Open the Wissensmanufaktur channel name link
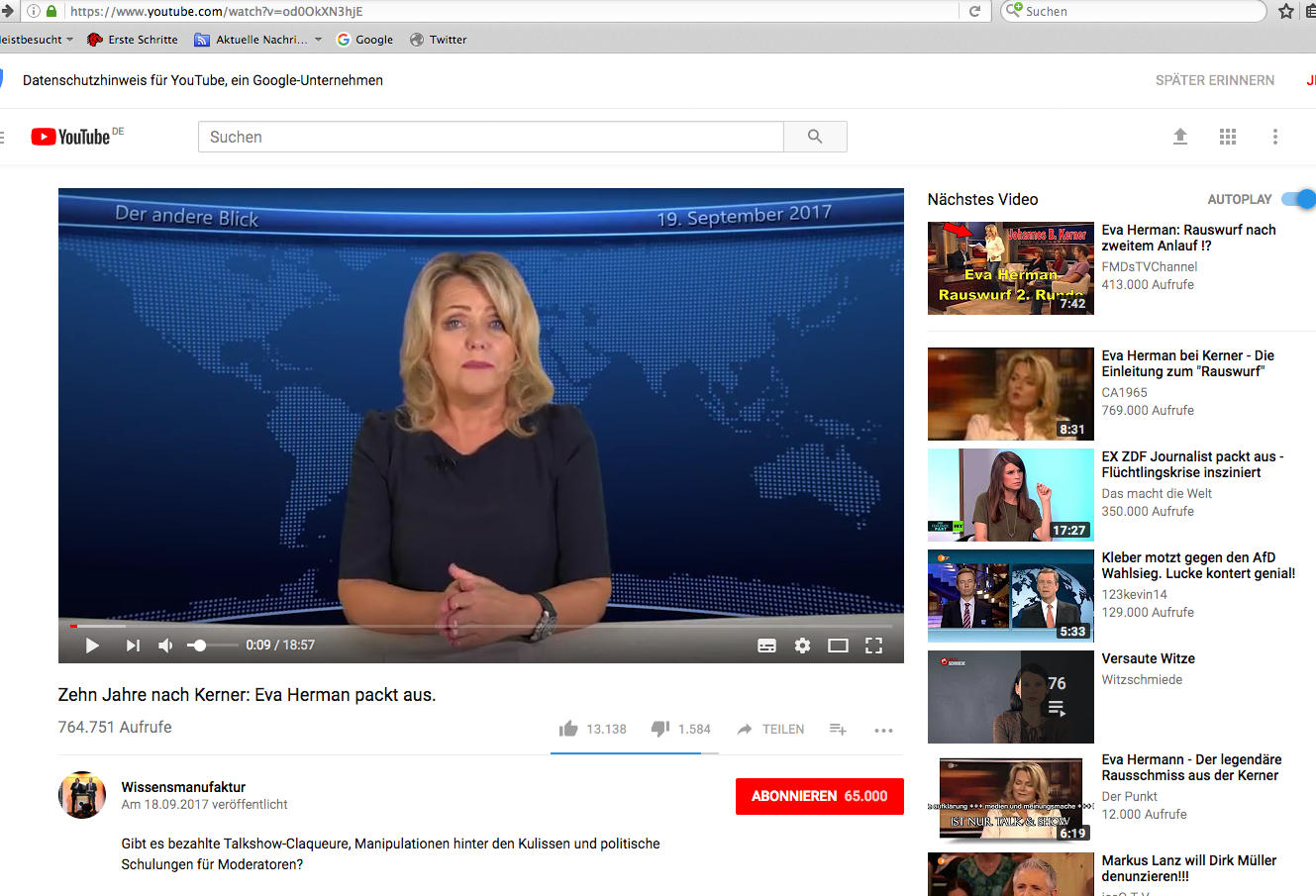 click(x=183, y=787)
